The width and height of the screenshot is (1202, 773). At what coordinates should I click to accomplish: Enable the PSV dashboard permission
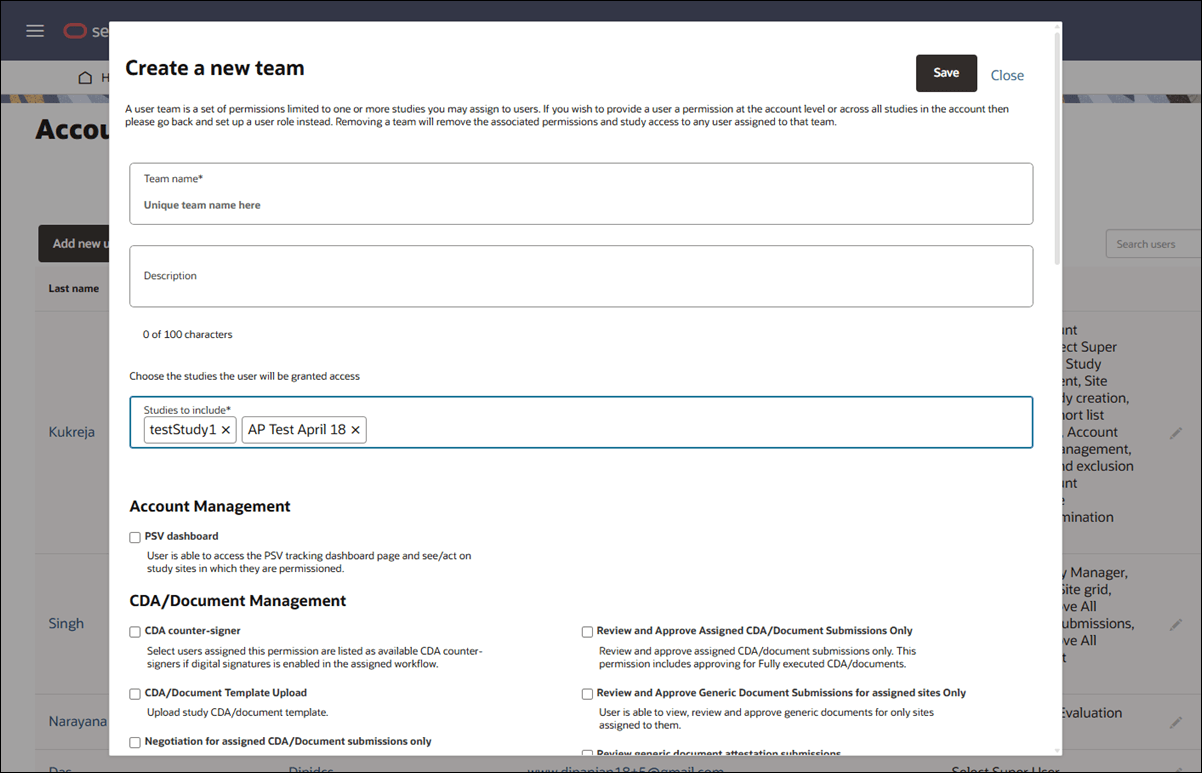pyautogui.click(x=135, y=537)
